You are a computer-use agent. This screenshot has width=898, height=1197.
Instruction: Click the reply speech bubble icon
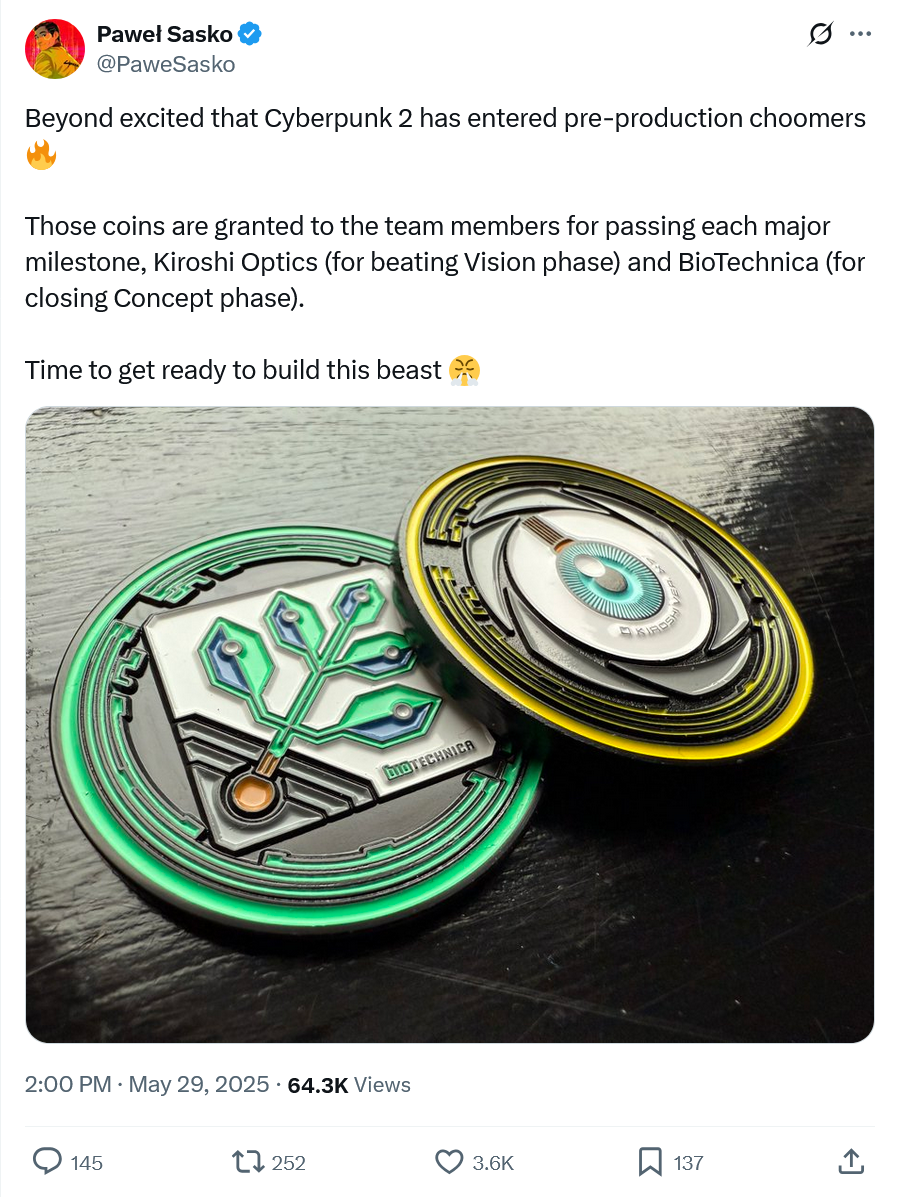tap(47, 1161)
